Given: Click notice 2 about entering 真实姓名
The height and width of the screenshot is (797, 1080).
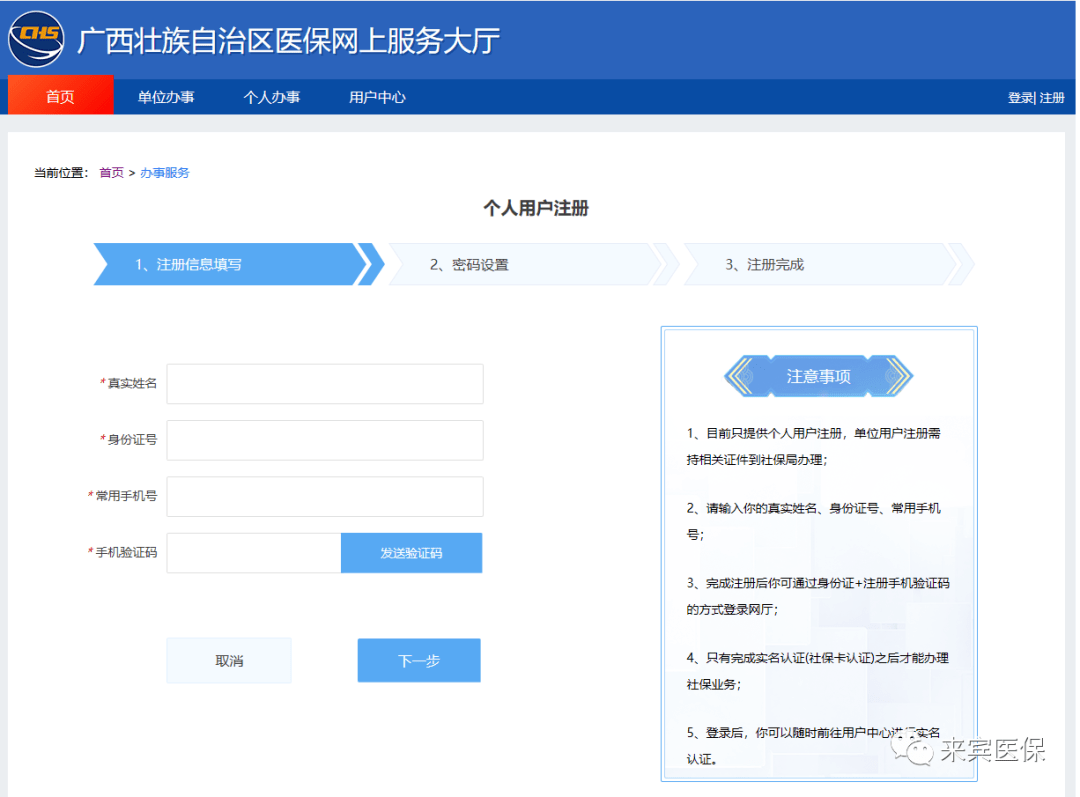Looking at the screenshot, I should click(x=813, y=521).
